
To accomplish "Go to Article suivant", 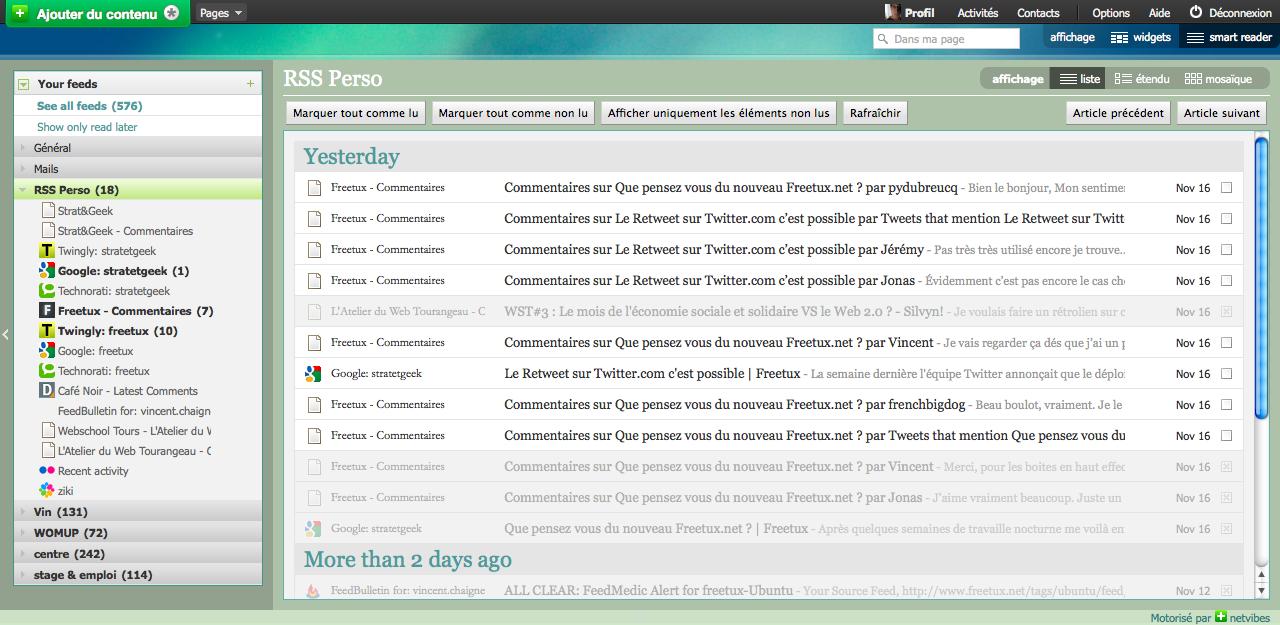I will pos(1222,113).
